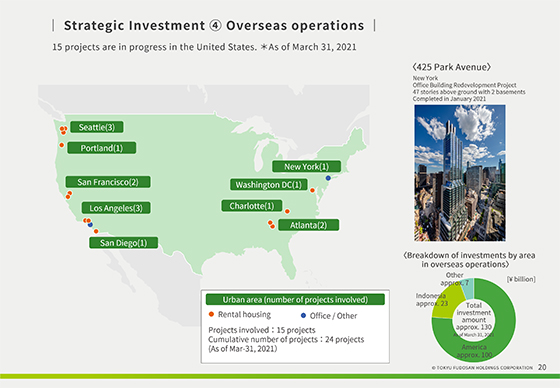Click the San Diego(1) label
The width and height of the screenshot is (560, 388).
(124, 243)
